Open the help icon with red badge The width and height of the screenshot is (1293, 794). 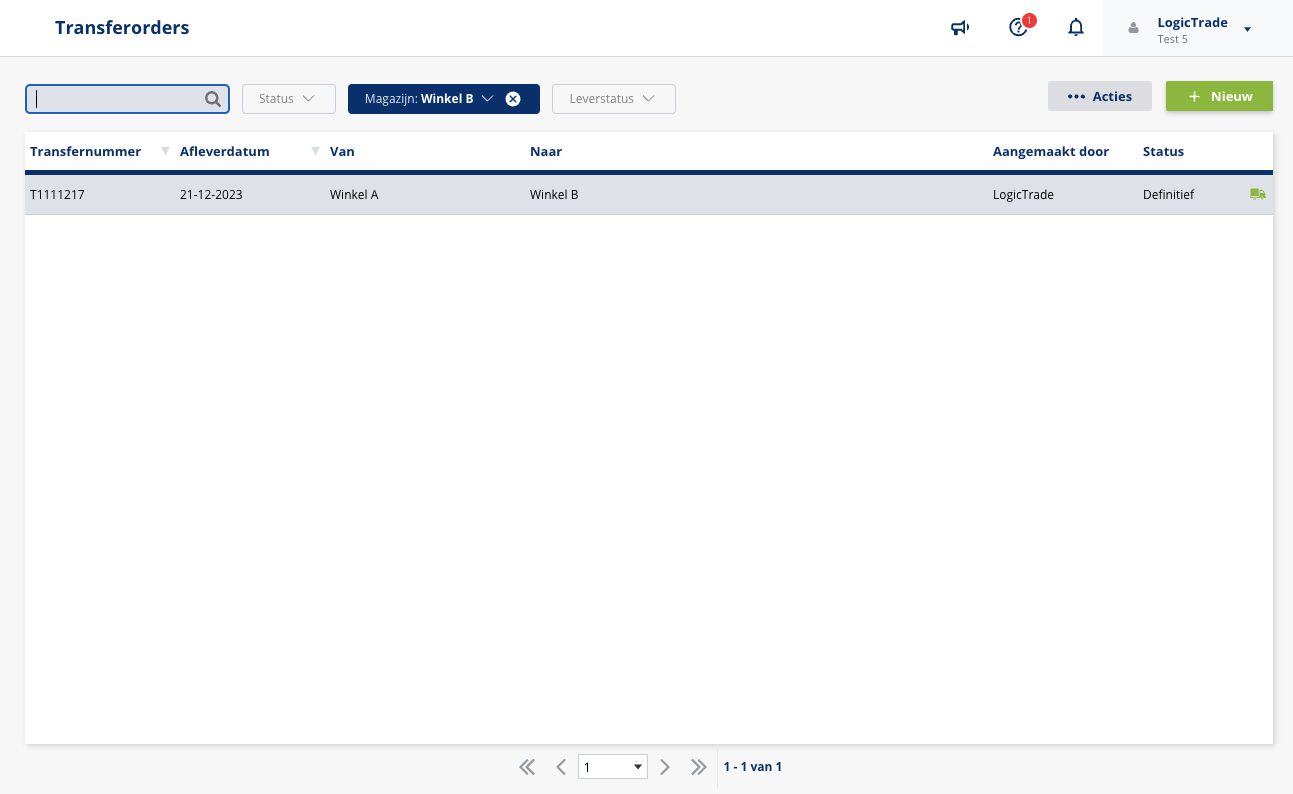pyautogui.click(x=1018, y=28)
